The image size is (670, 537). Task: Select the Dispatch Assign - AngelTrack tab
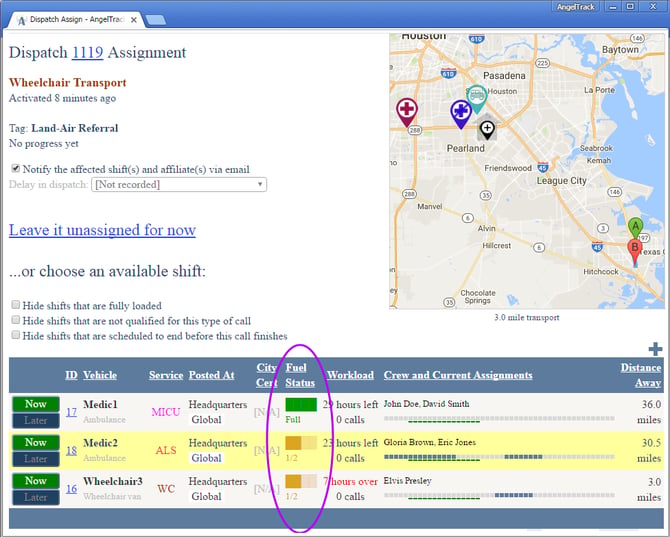[77, 20]
